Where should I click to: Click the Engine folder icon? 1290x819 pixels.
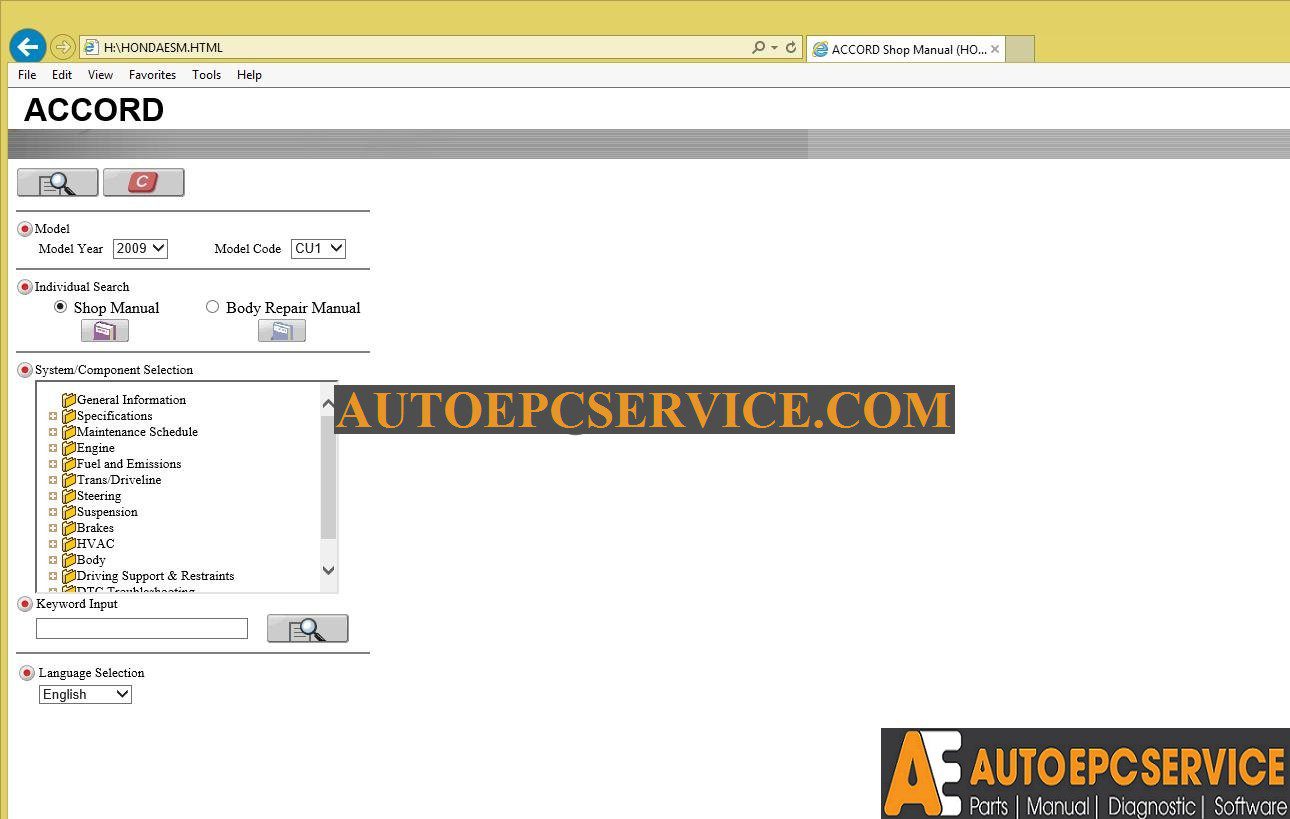coord(69,448)
